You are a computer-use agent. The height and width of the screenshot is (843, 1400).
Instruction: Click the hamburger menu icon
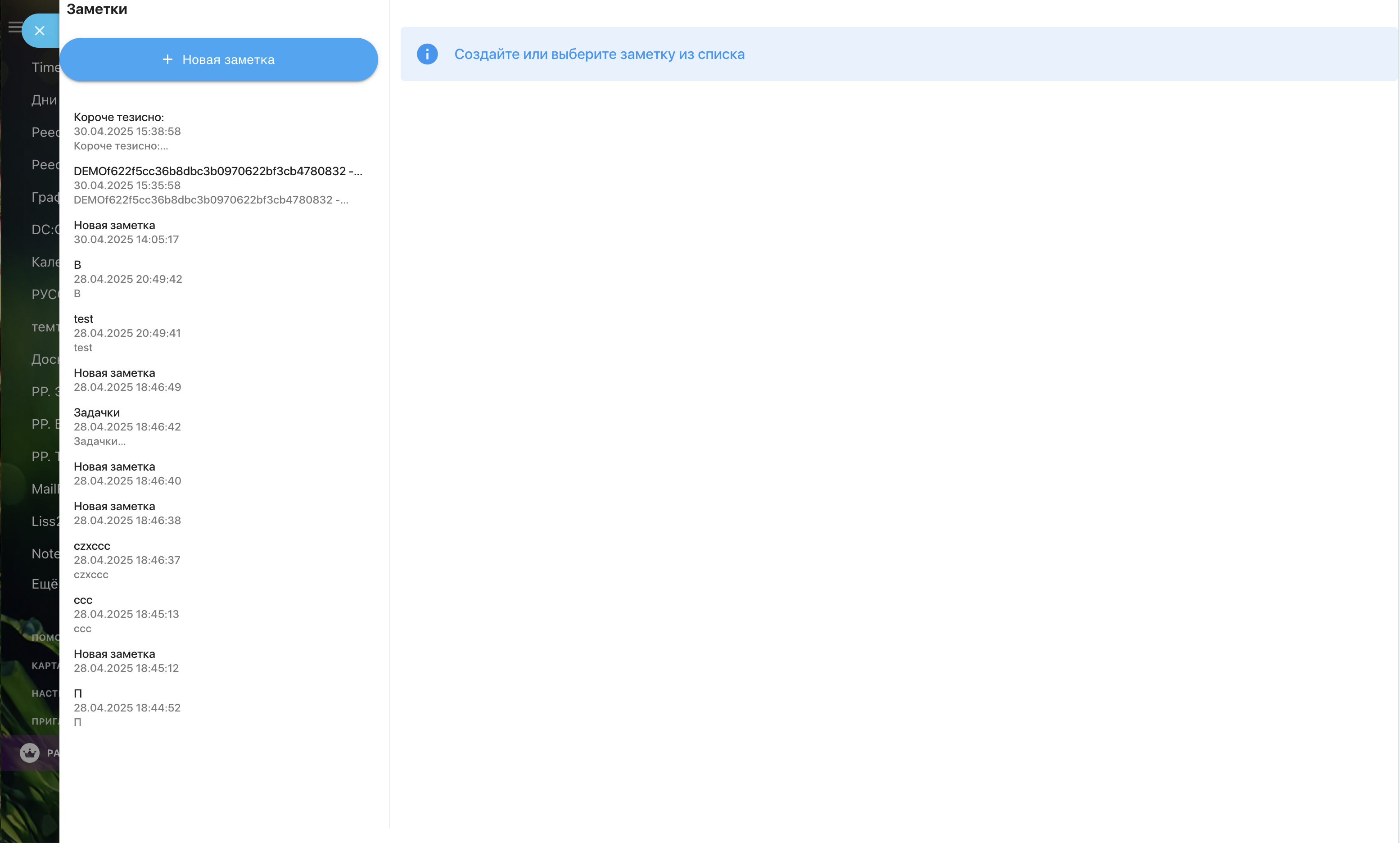(x=14, y=27)
